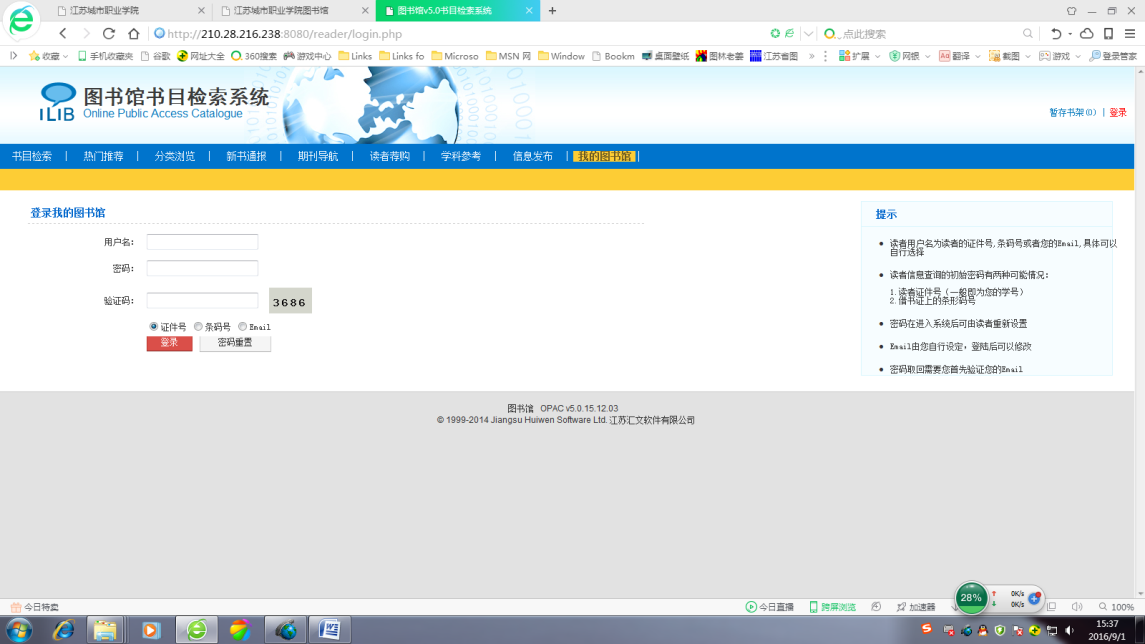Expand the 翻译 translate dropdown
Image resolution: width=1145 pixels, height=644 pixels.
coord(979,56)
